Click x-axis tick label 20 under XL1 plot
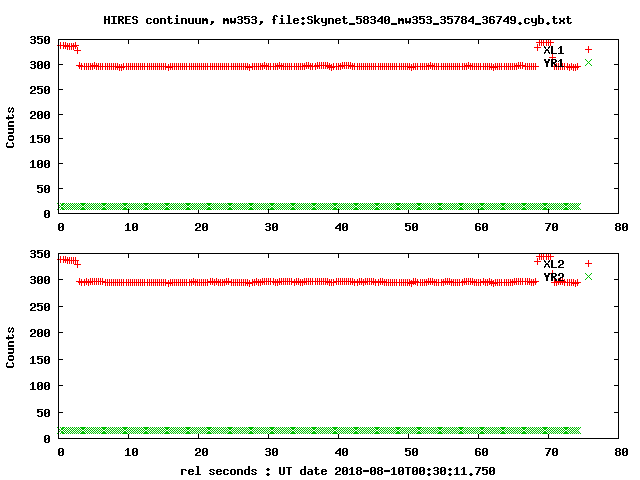Viewport: 640px width, 480px height. coord(202,227)
